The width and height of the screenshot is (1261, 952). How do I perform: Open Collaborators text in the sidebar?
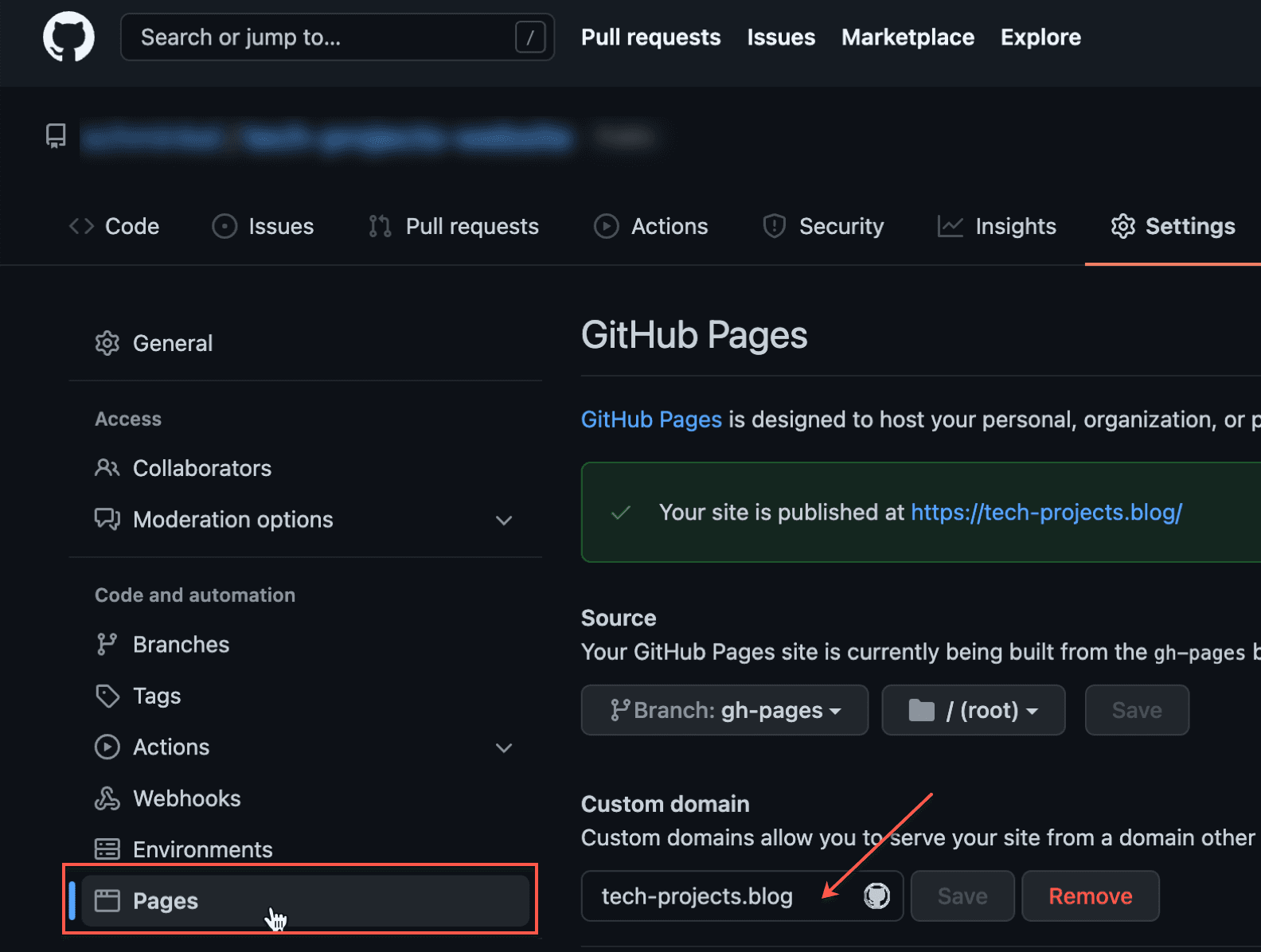pyautogui.click(x=202, y=468)
